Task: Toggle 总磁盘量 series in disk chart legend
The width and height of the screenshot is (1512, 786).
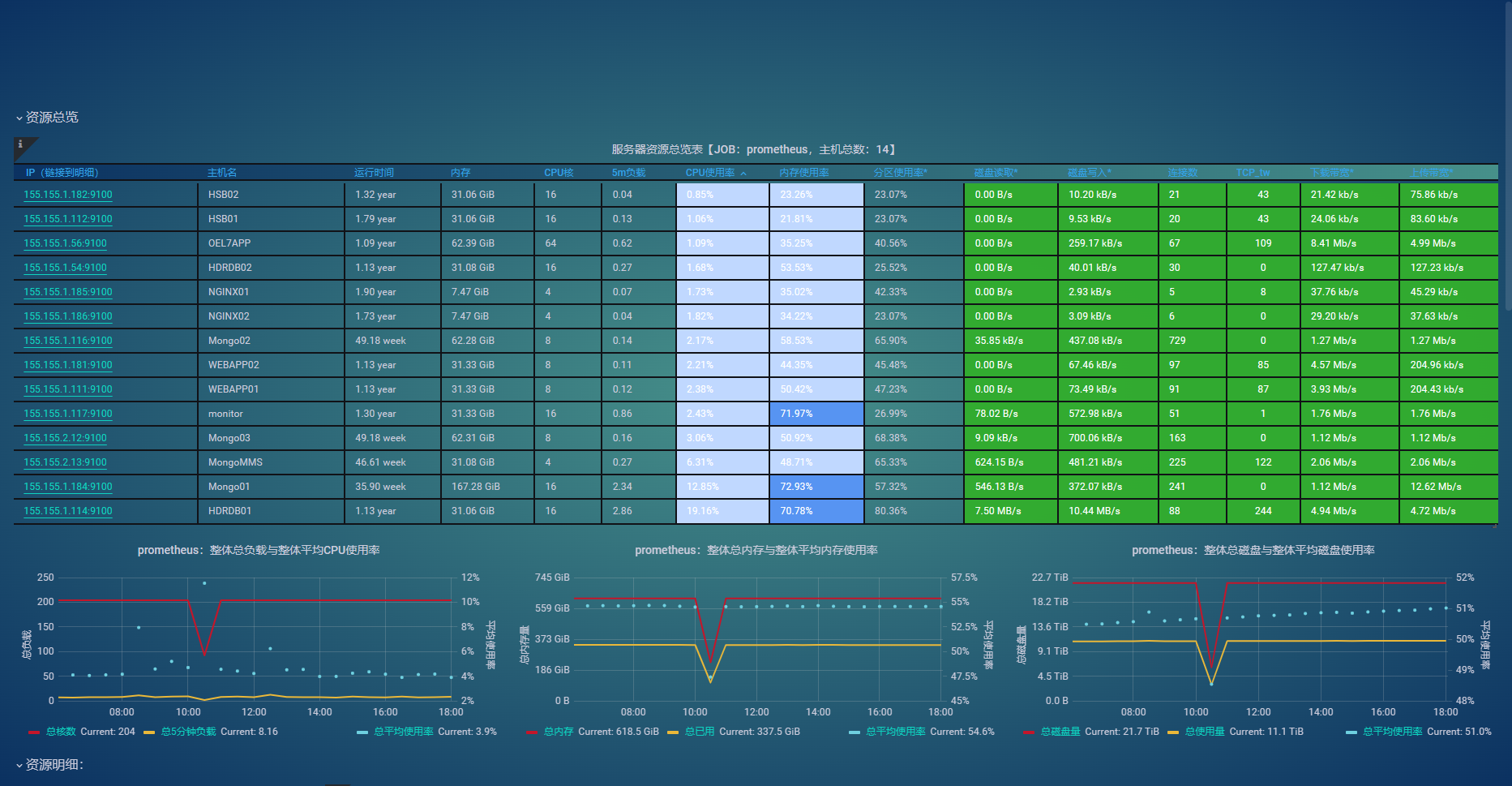Action: 1060,732
